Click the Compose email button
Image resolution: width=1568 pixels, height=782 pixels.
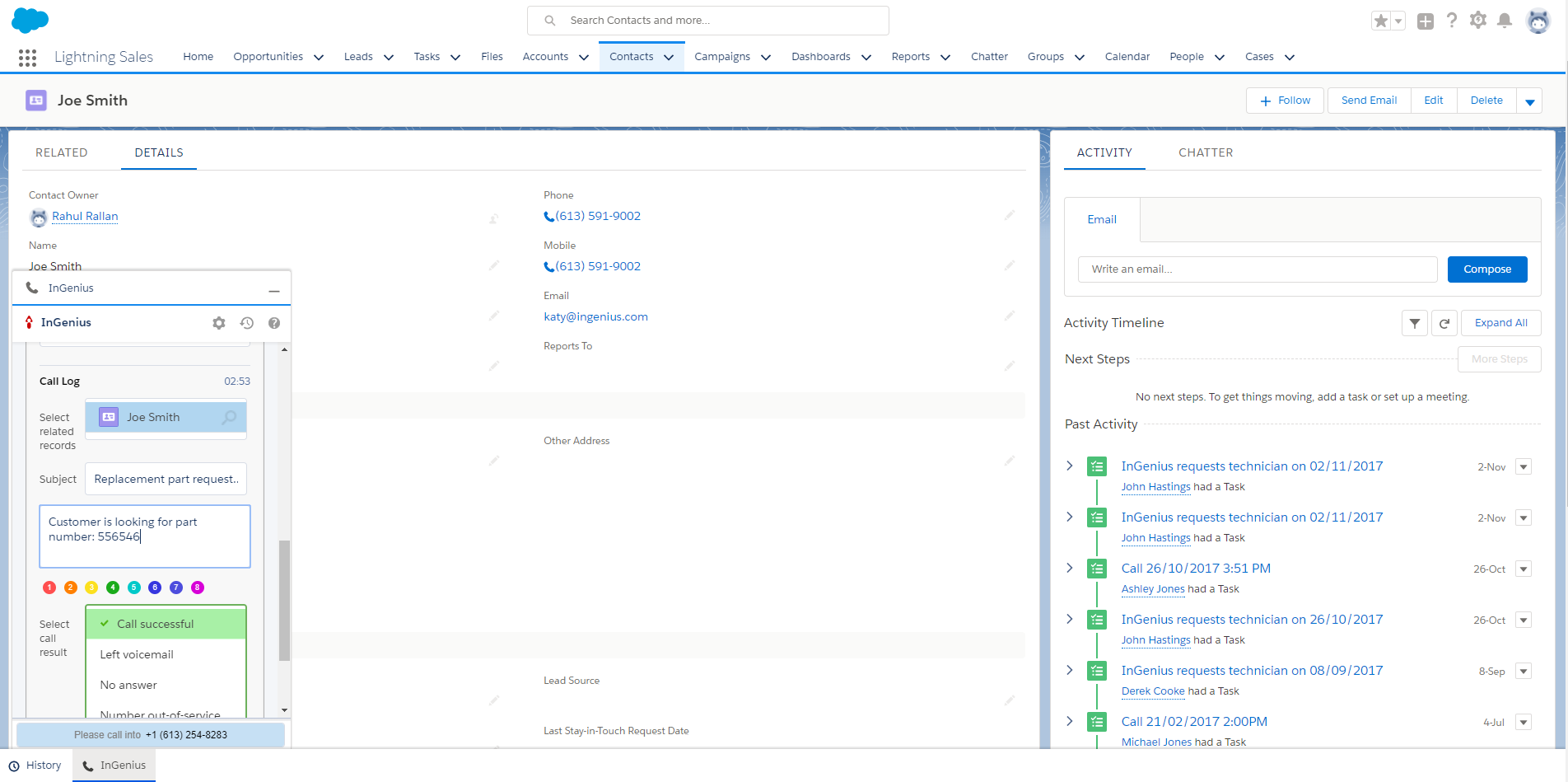coord(1487,269)
